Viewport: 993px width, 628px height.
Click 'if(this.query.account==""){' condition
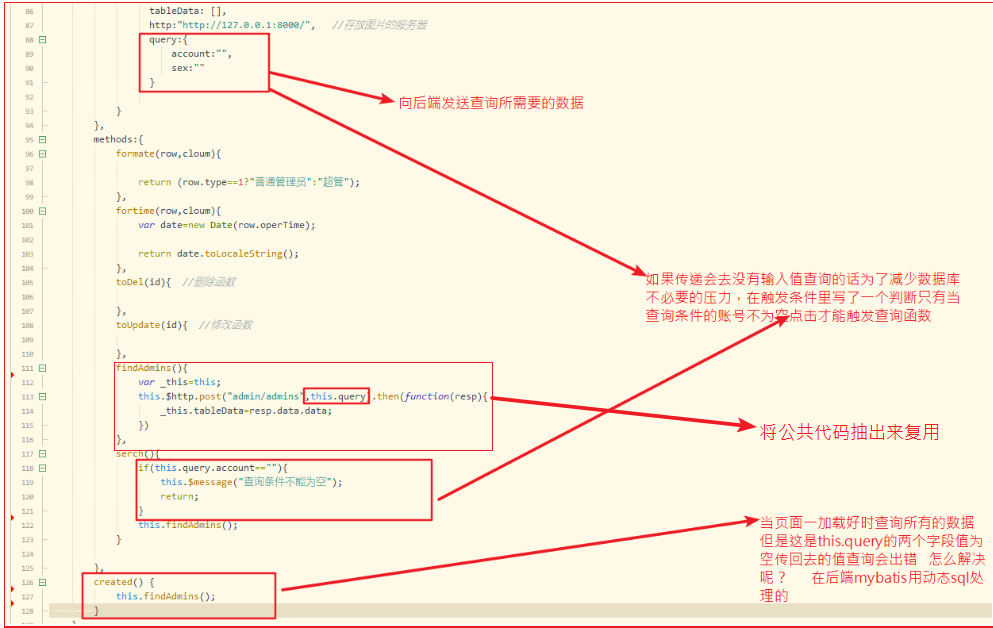tap(213, 468)
